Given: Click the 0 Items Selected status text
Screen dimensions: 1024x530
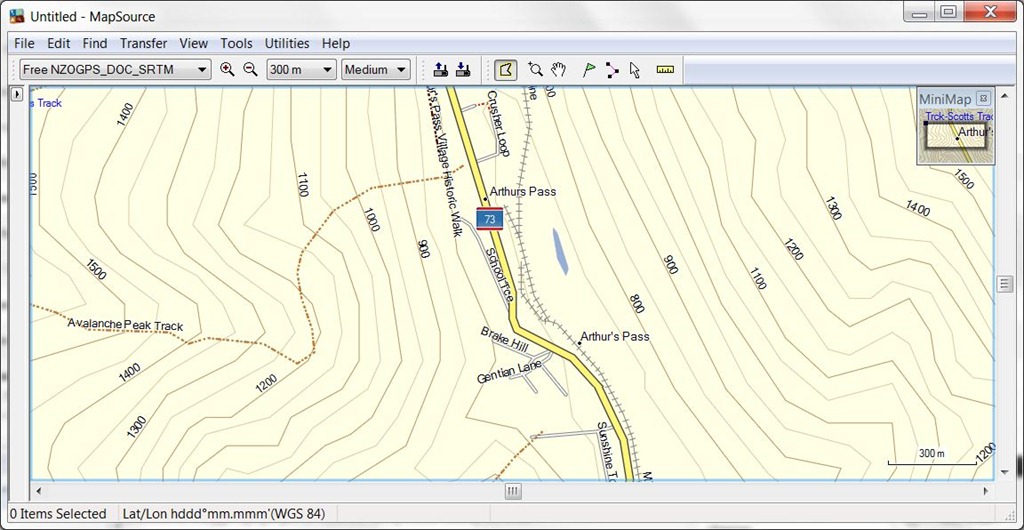Looking at the screenshot, I should [58, 514].
